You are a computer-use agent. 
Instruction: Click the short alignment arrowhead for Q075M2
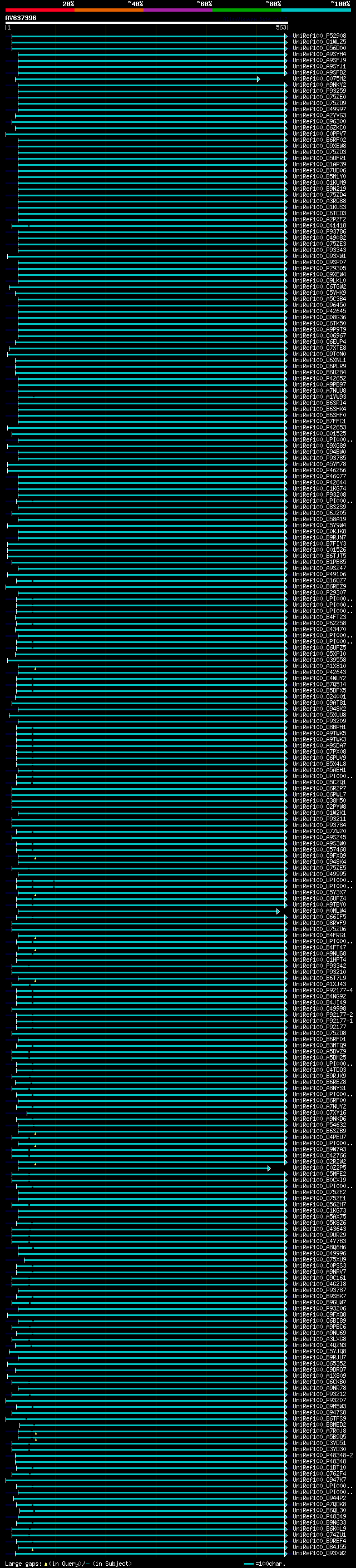(x=259, y=79)
